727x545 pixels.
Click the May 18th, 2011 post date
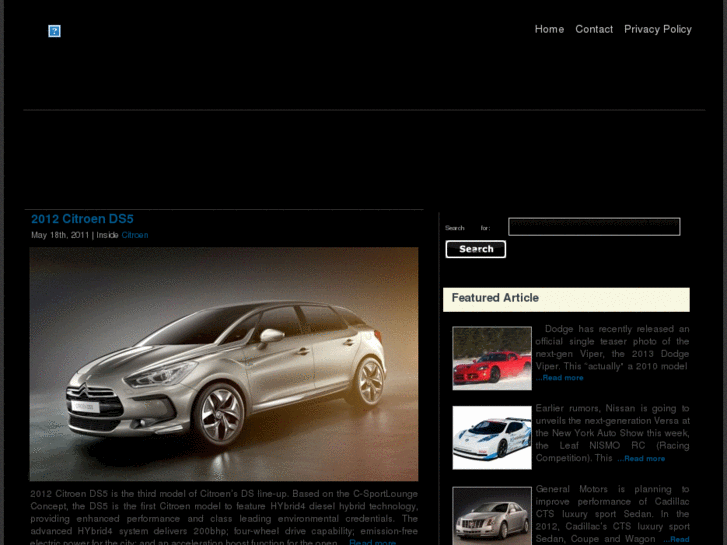tap(60, 235)
